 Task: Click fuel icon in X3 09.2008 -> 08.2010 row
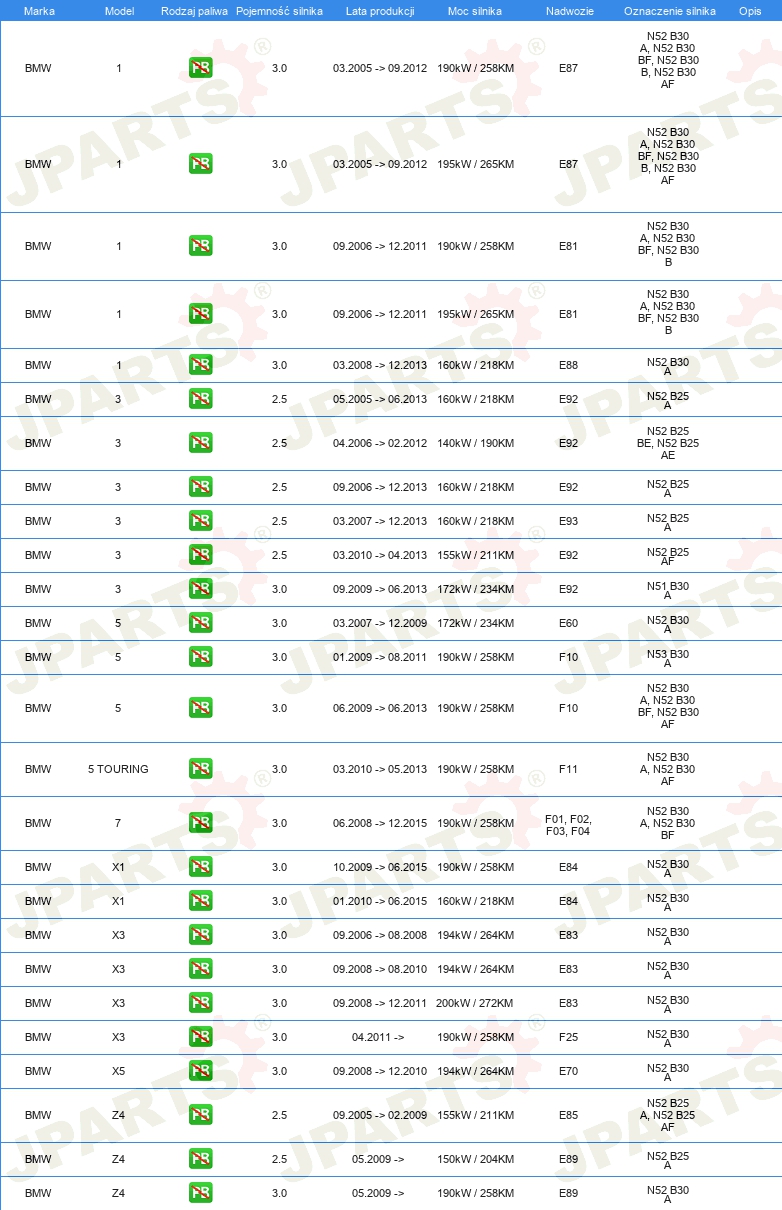click(200, 969)
